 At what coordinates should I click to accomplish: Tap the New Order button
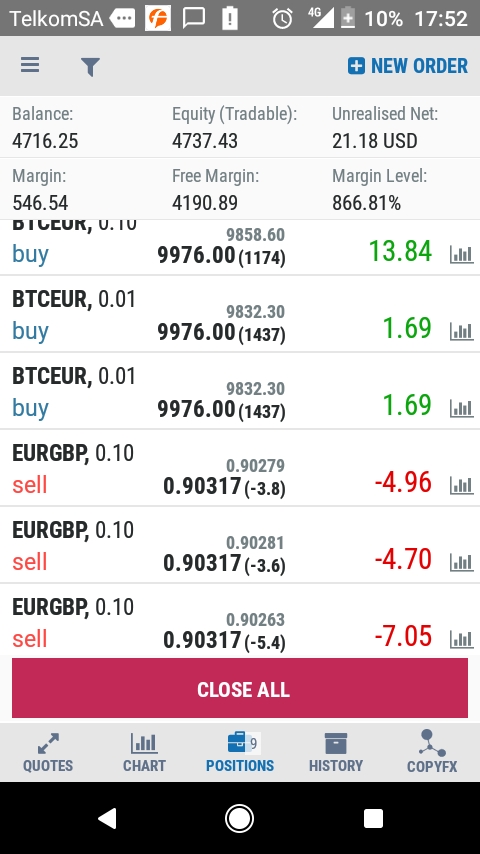pyautogui.click(x=408, y=66)
